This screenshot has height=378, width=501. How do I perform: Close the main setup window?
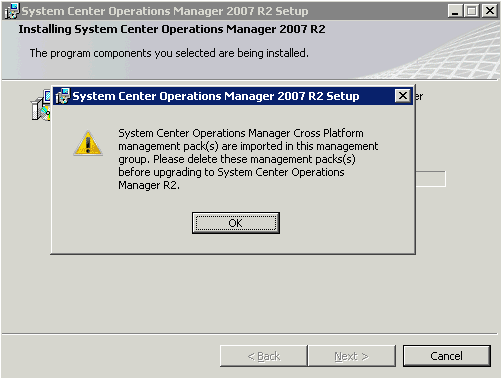[x=490, y=11]
